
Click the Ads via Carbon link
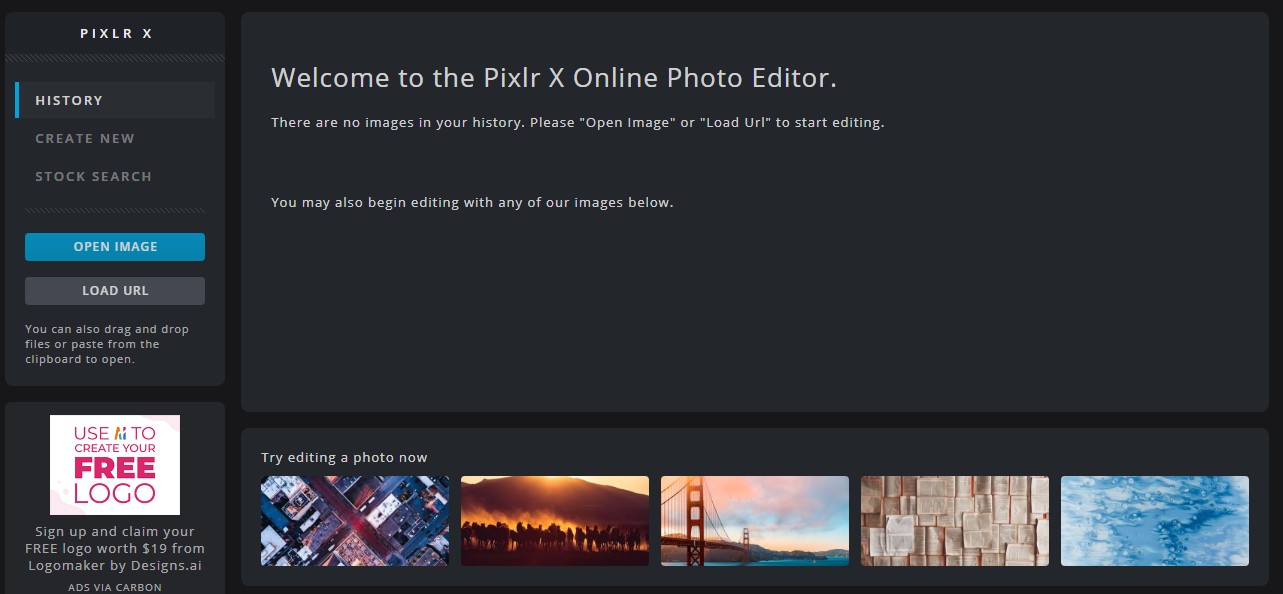point(115,587)
